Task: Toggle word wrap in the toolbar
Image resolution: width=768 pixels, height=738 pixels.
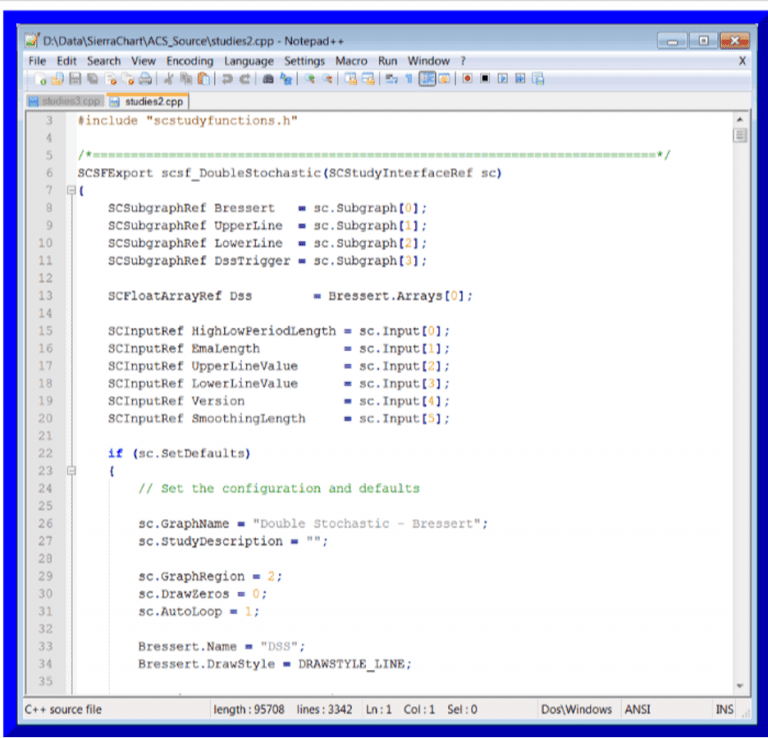Action: [x=391, y=78]
